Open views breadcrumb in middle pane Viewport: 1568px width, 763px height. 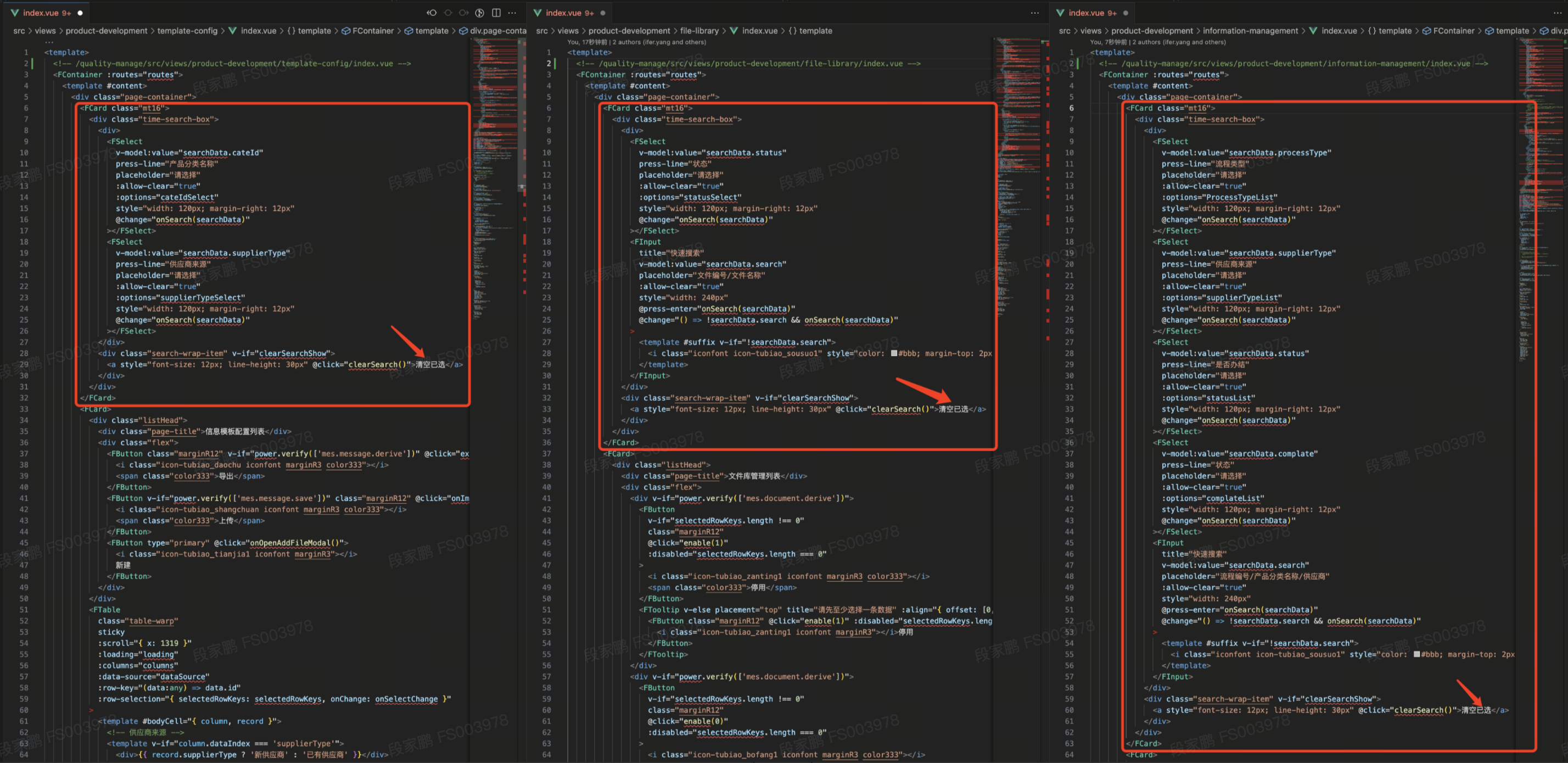tap(568, 30)
